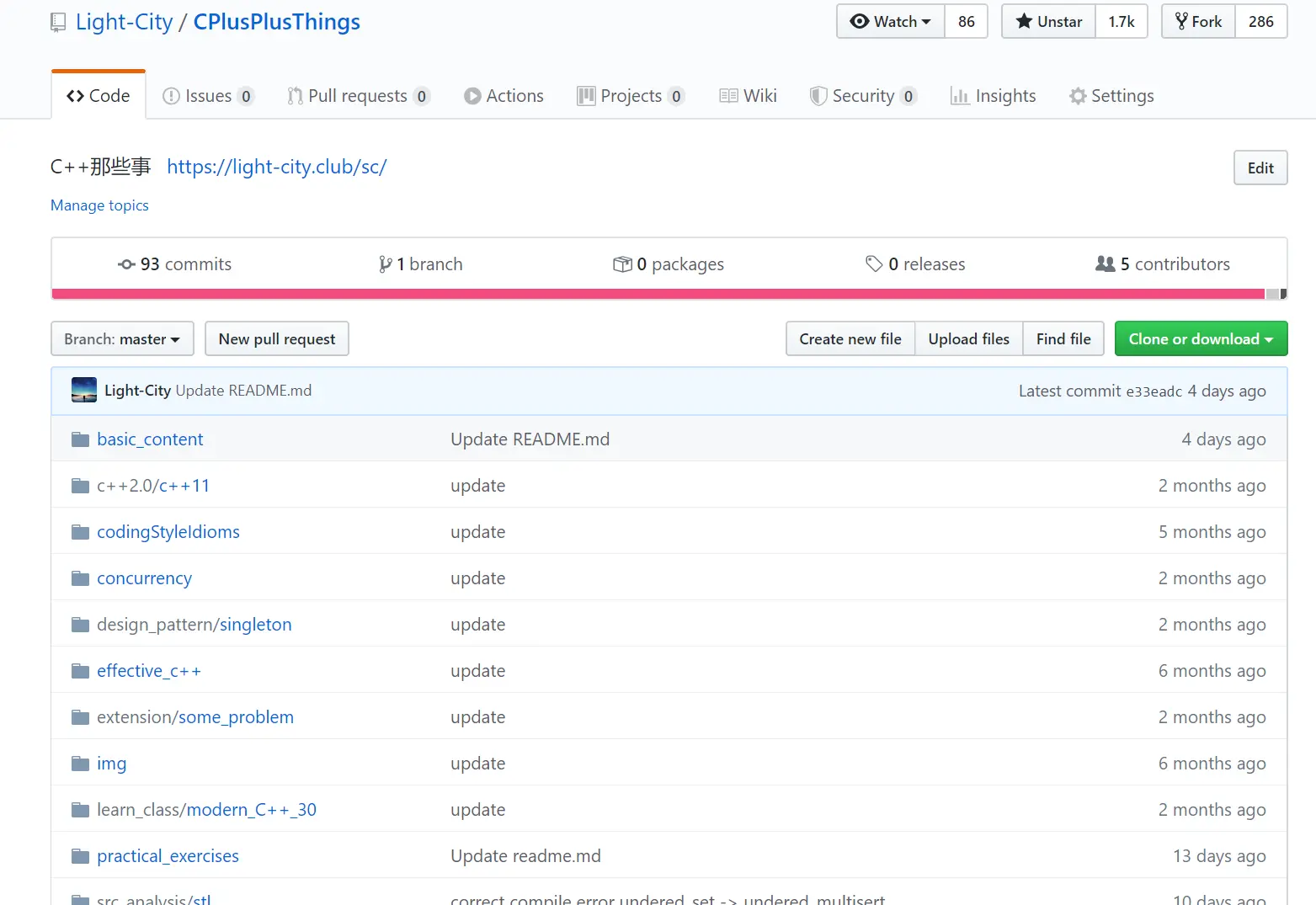Click the Manage topics link
This screenshot has width=1316, height=905.
point(99,205)
